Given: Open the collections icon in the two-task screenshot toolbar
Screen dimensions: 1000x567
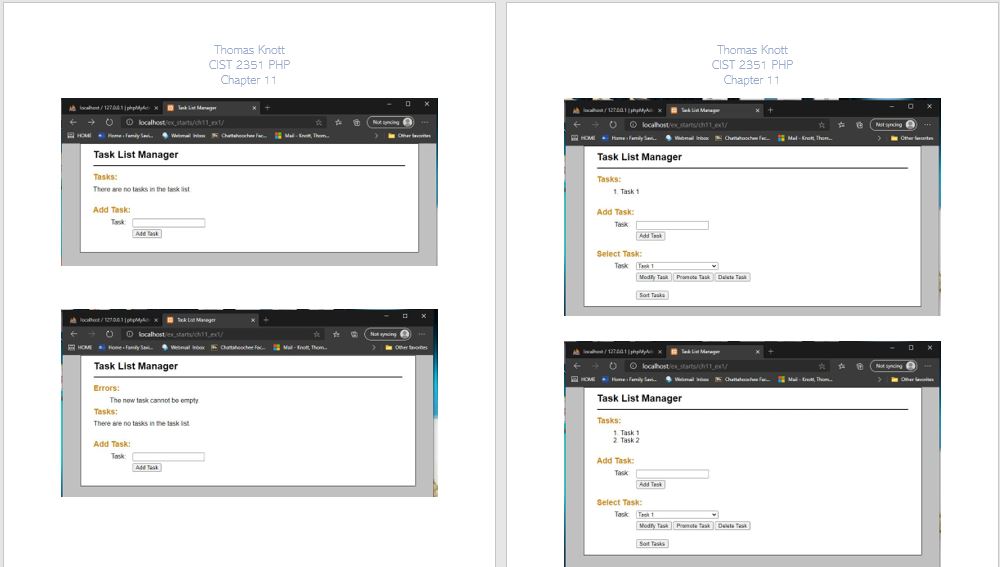Looking at the screenshot, I should point(860,366).
